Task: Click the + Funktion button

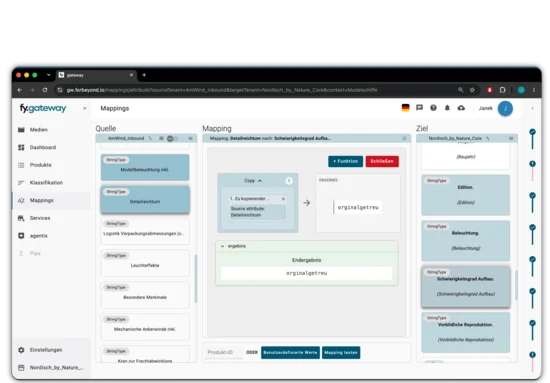Action: (346, 161)
